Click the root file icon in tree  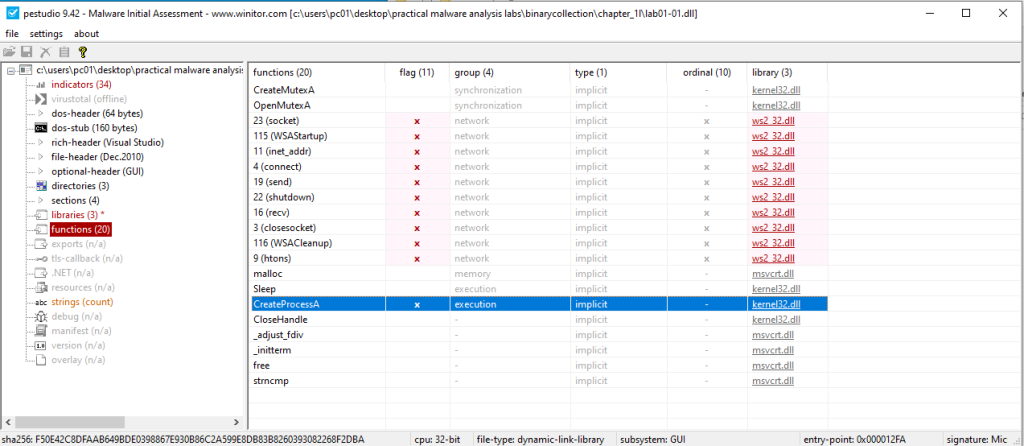coord(27,70)
